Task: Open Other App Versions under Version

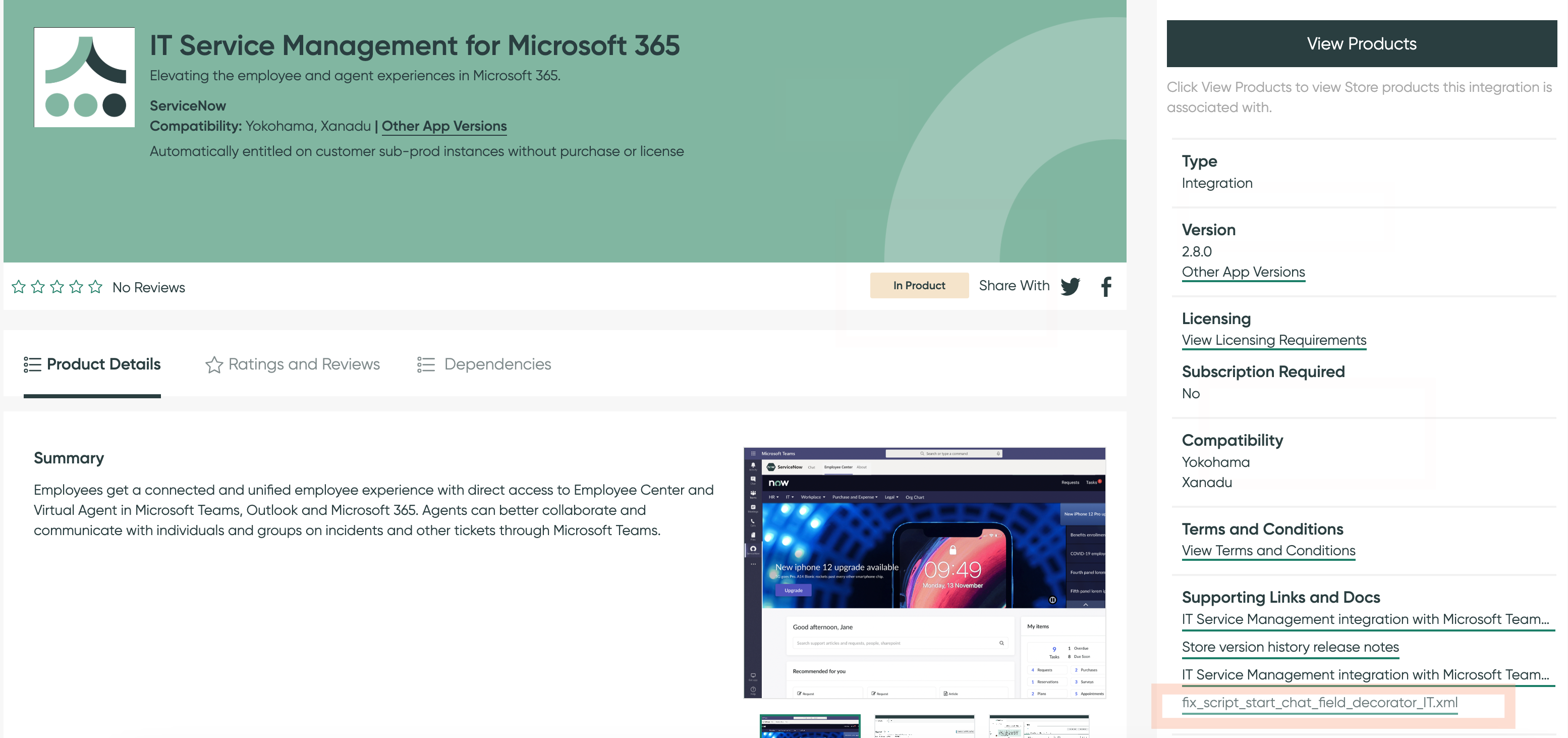Action: (1244, 272)
